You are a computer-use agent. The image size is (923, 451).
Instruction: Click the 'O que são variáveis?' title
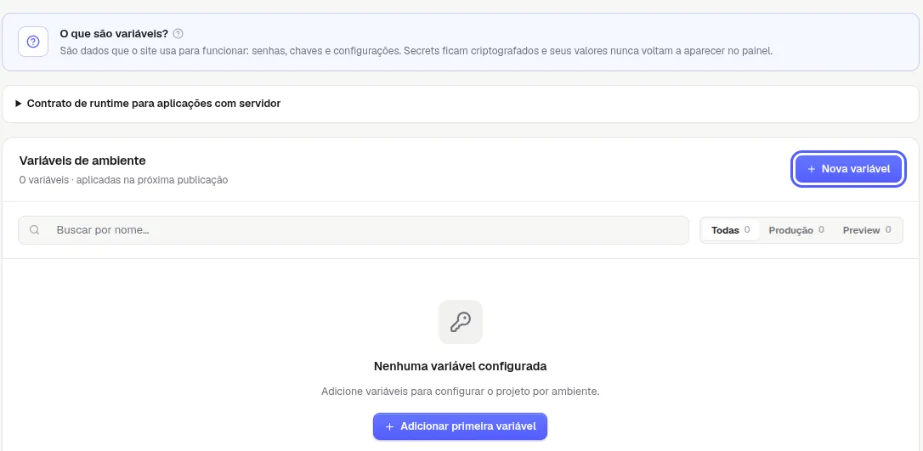pyautogui.click(x=114, y=34)
